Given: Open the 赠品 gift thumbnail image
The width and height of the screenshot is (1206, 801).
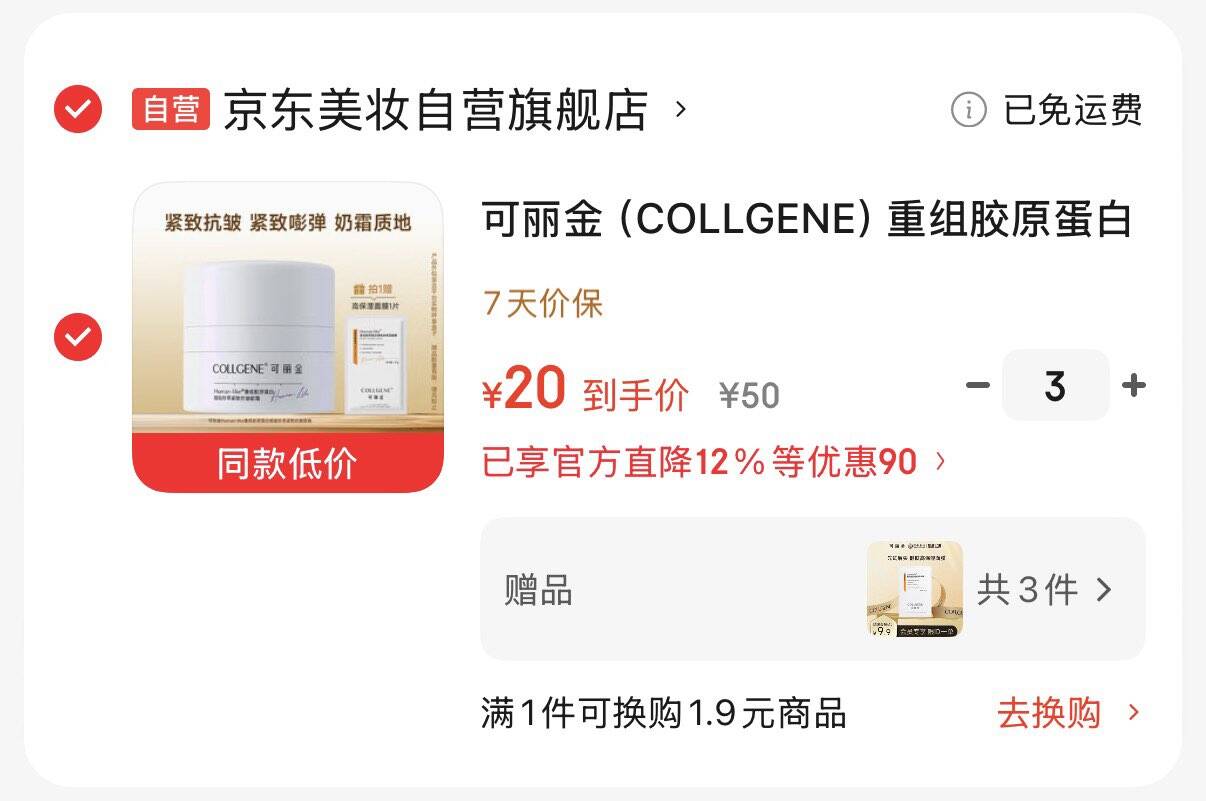Looking at the screenshot, I should coord(915,589).
